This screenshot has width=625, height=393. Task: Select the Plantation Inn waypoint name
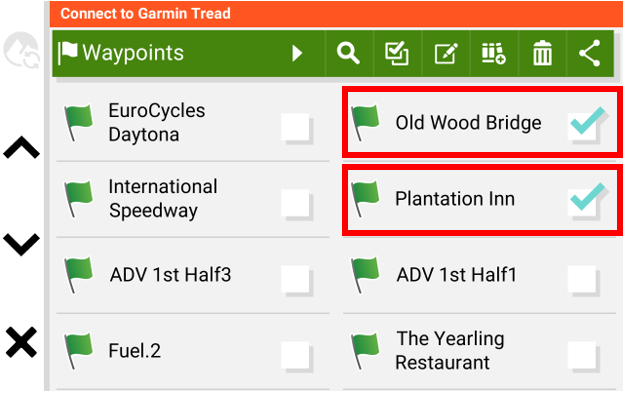(455, 199)
